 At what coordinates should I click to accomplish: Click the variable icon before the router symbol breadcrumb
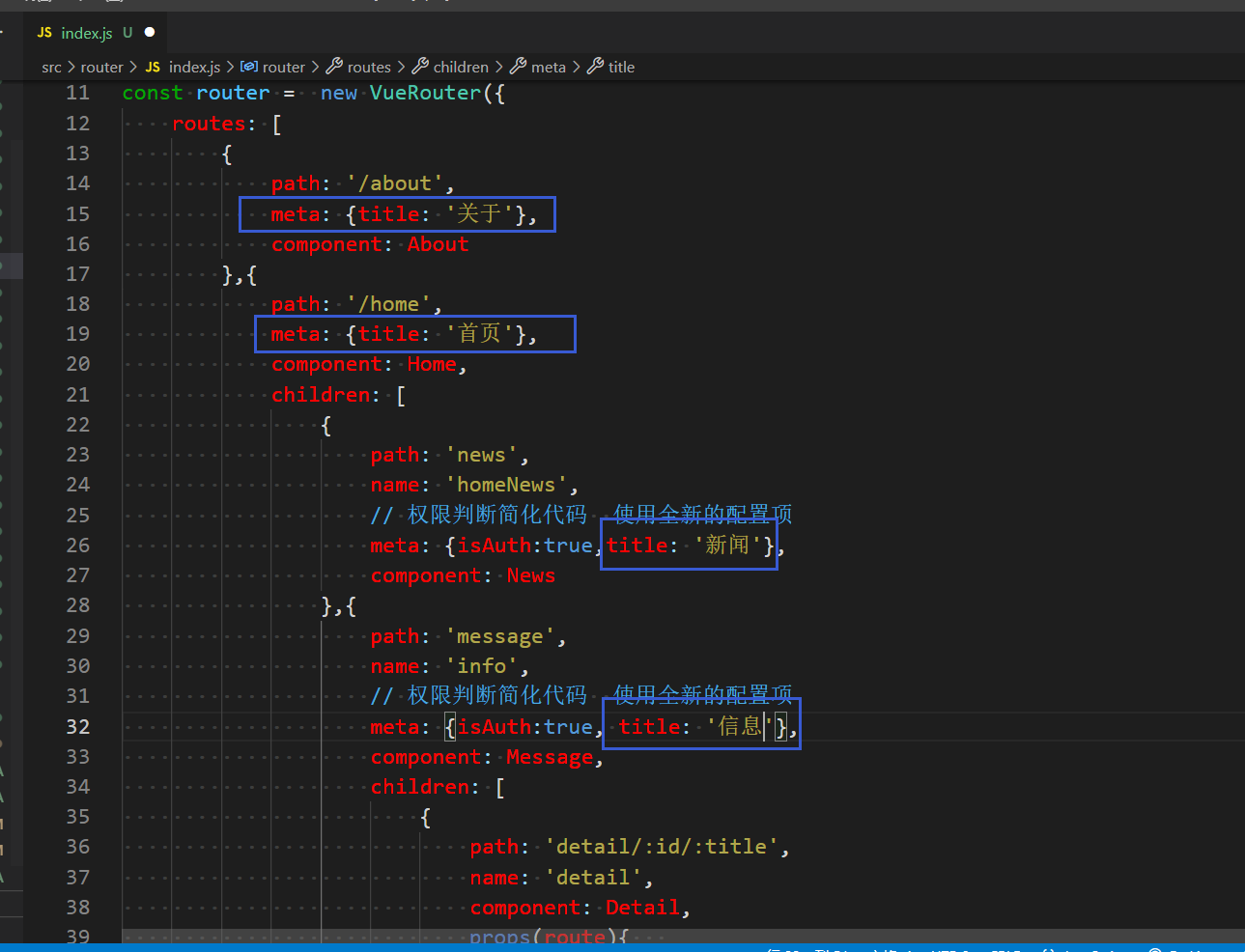click(x=249, y=67)
